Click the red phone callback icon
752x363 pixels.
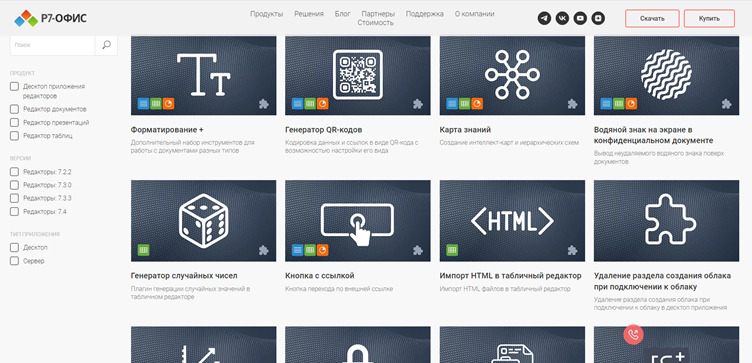tap(633, 335)
